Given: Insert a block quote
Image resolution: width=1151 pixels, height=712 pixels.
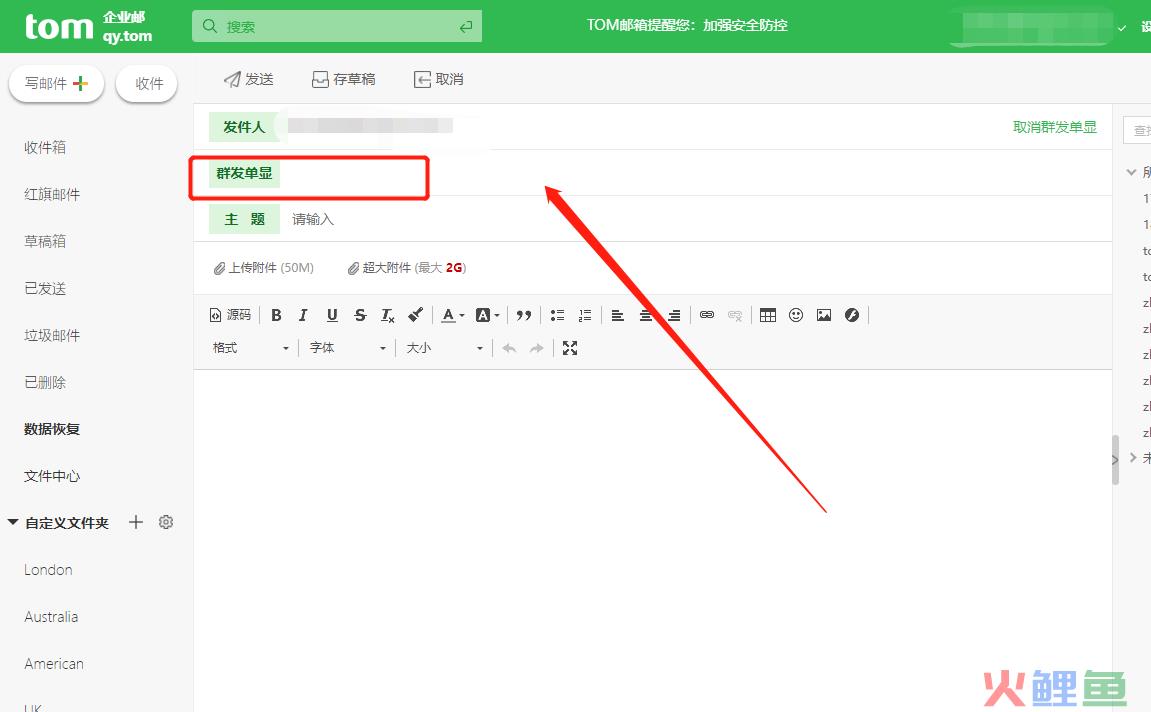Looking at the screenshot, I should tap(523, 315).
